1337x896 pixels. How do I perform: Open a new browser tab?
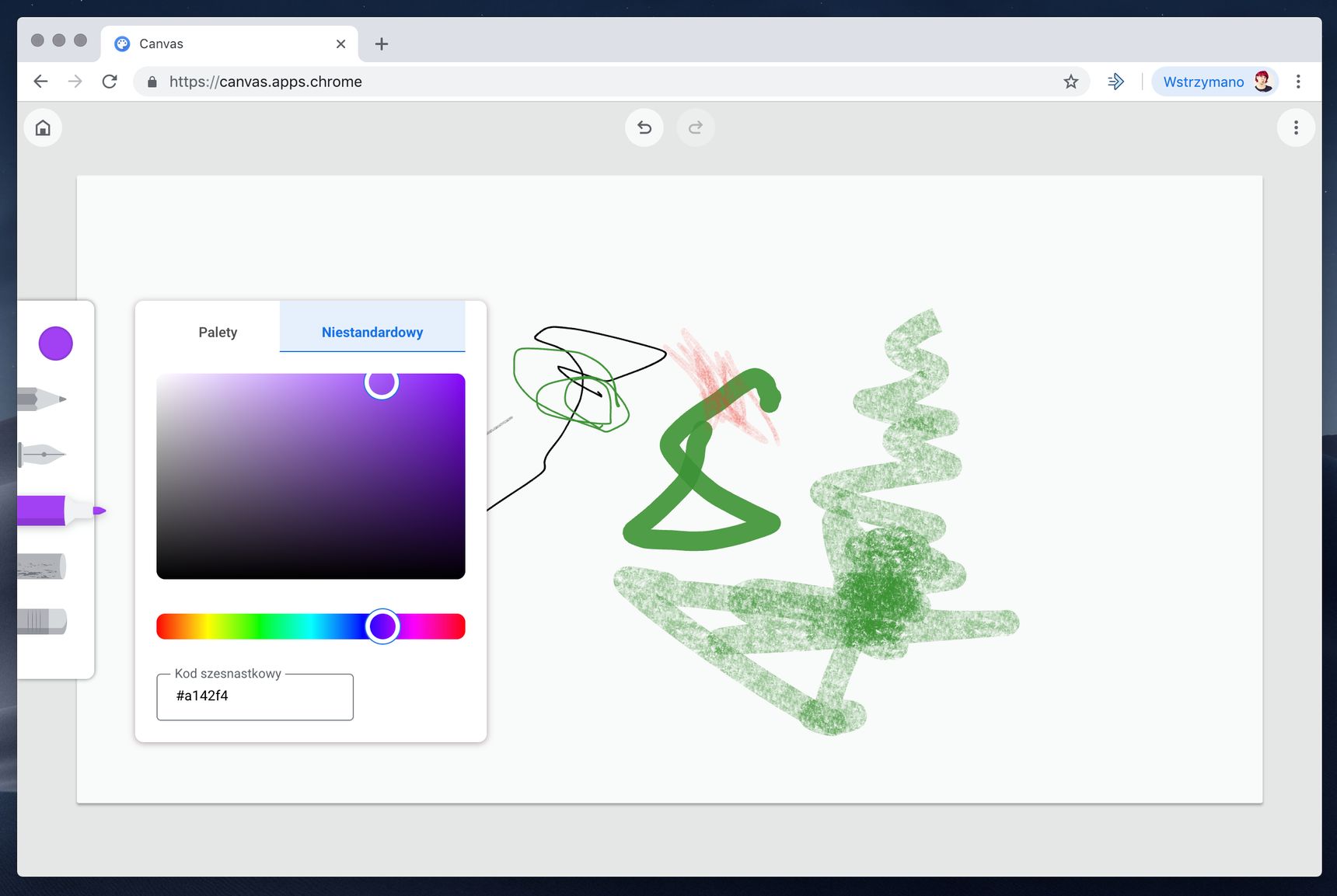(382, 44)
